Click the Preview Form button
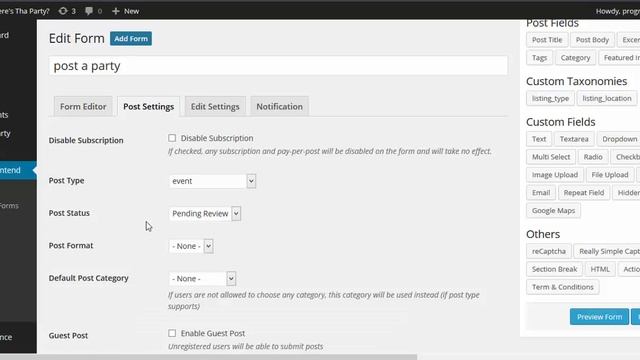Image resolution: width=640 pixels, height=360 pixels. [x=599, y=317]
